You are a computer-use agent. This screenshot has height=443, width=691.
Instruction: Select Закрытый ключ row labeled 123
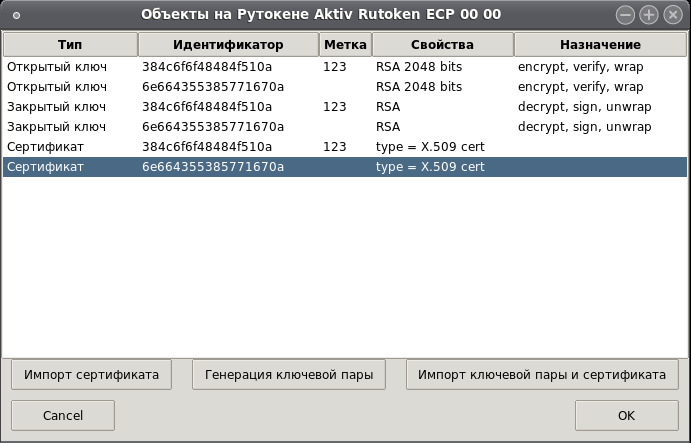345,107
